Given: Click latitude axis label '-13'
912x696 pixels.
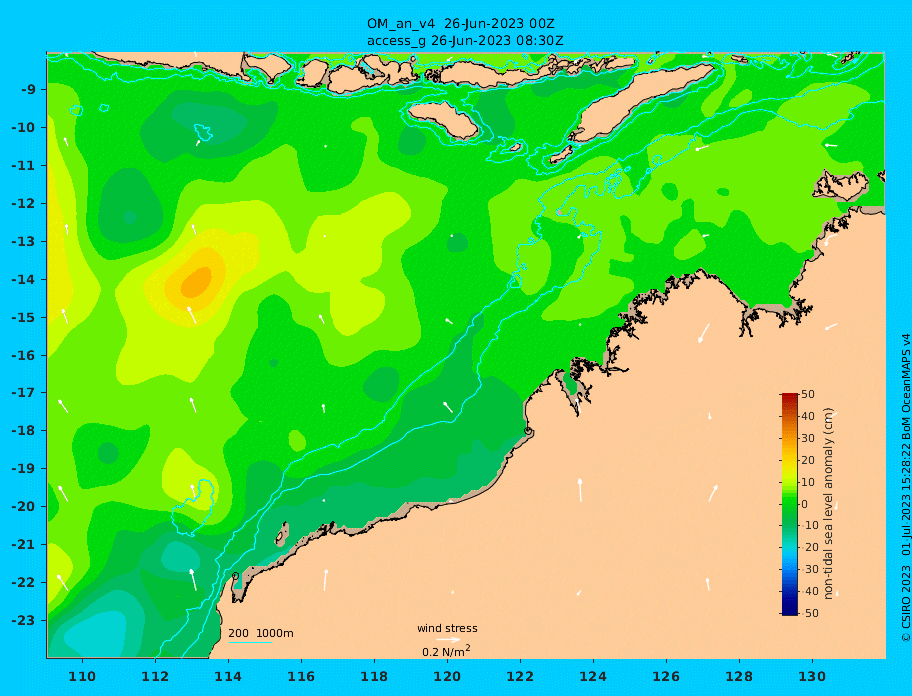Looking at the screenshot, I should [24, 241].
